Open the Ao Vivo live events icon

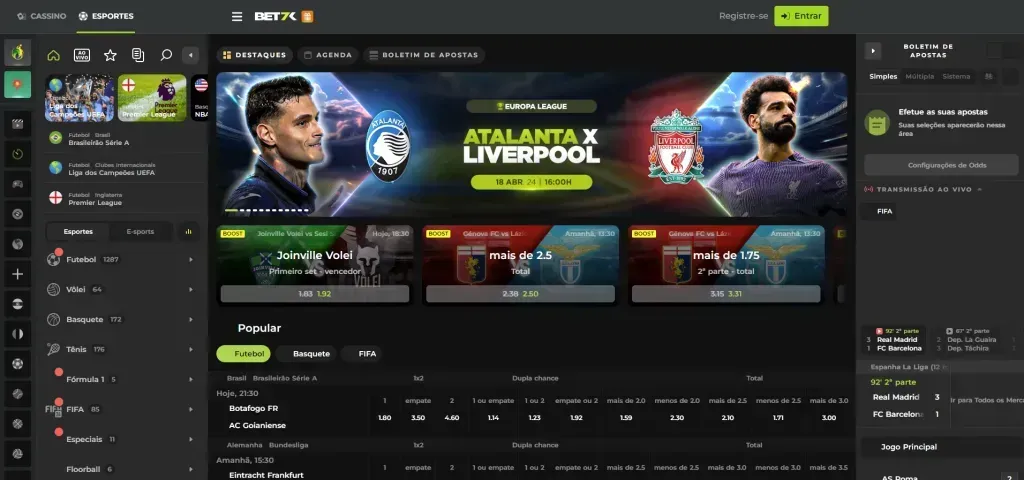pos(82,56)
